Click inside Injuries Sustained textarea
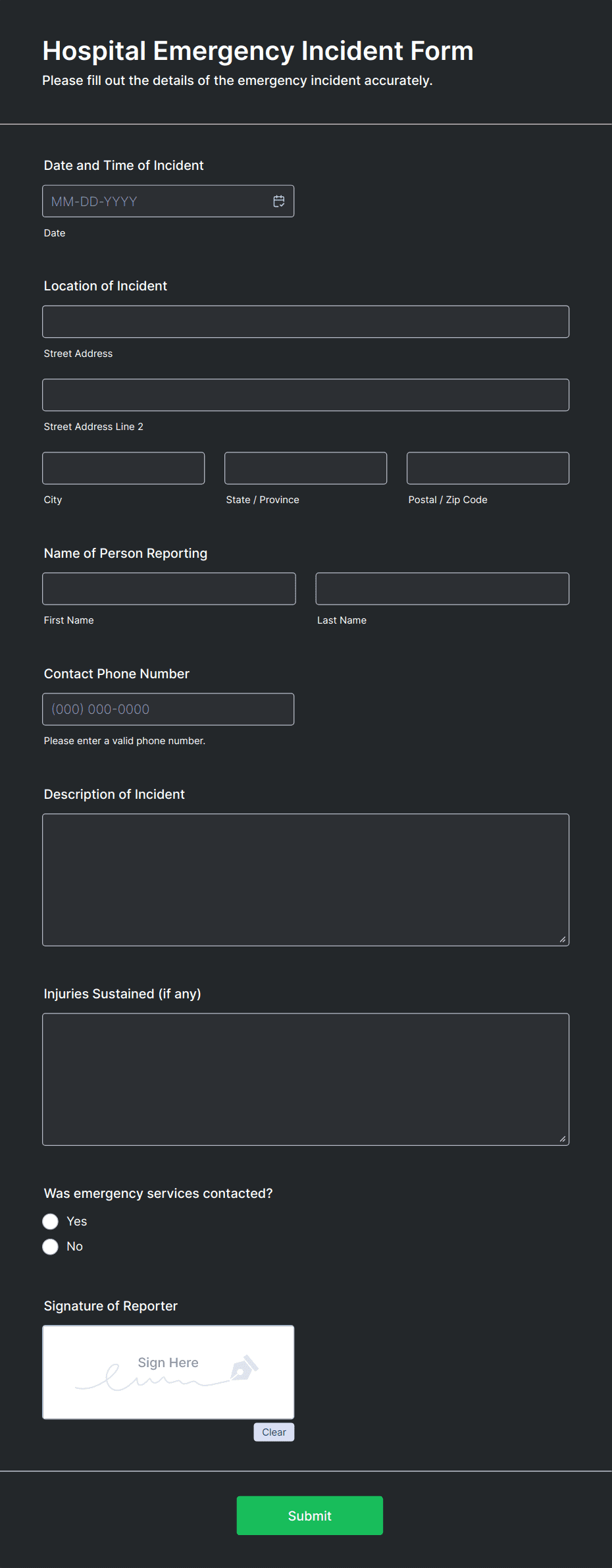Viewport: 612px width, 1568px height. tap(306, 1079)
